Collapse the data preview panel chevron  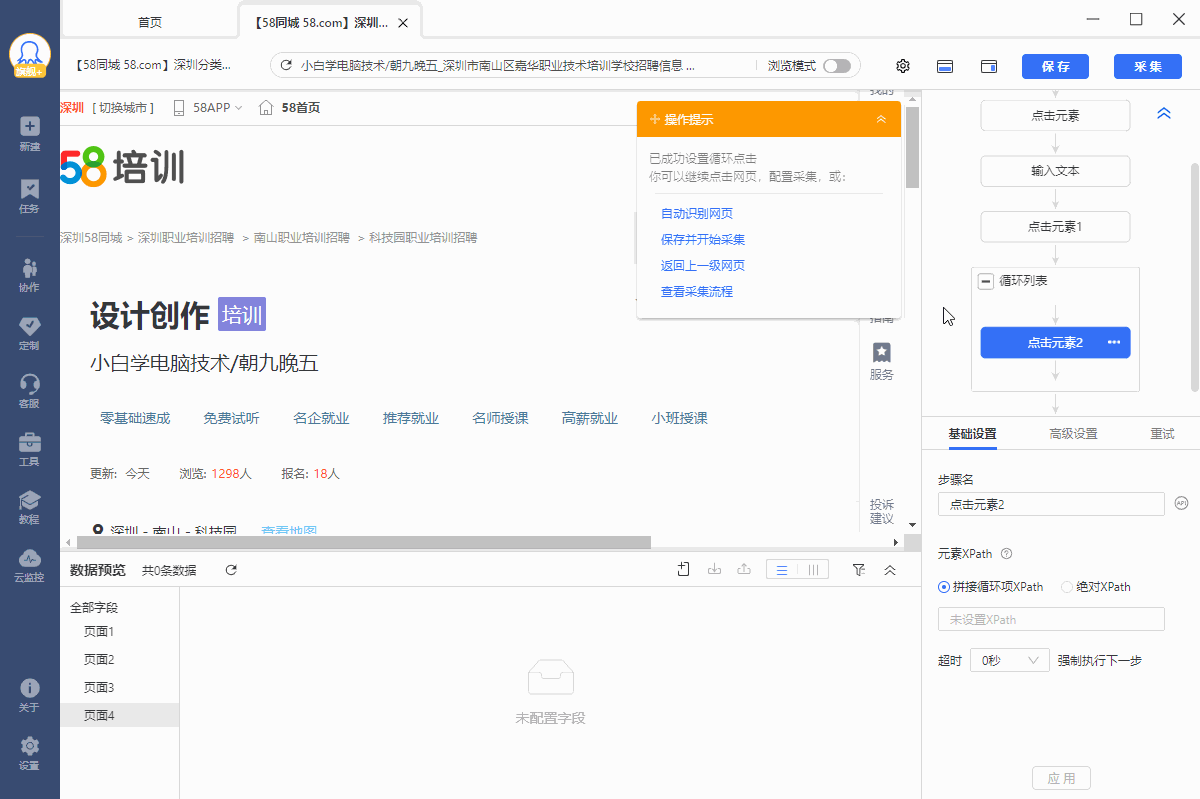tap(890, 569)
